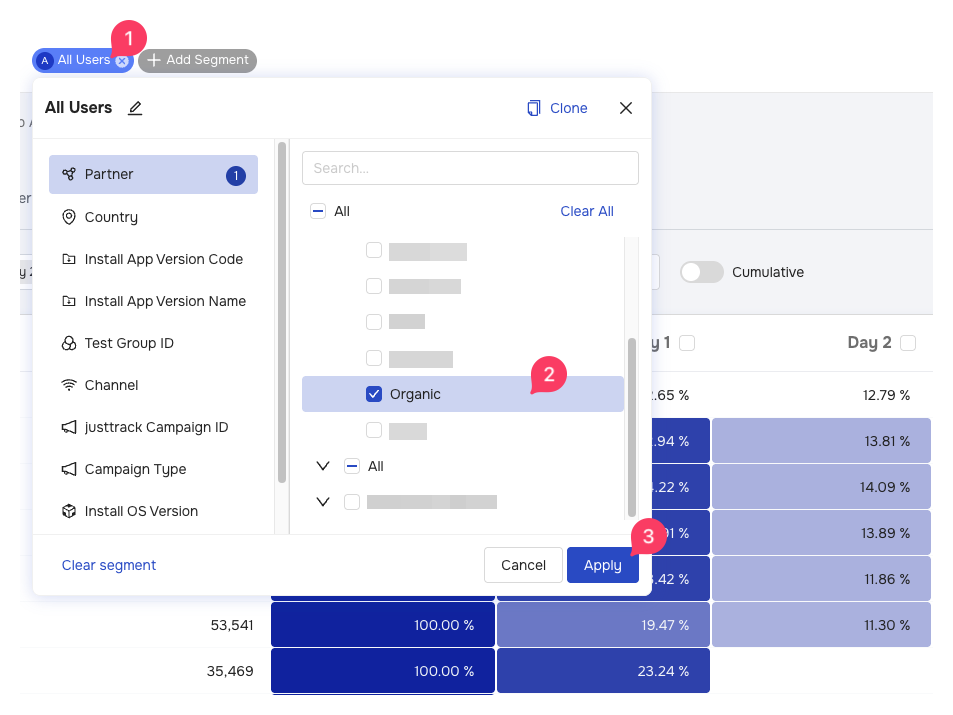Click the pencil edit icon beside All Users
The width and height of the screenshot is (953, 715).
point(135,108)
